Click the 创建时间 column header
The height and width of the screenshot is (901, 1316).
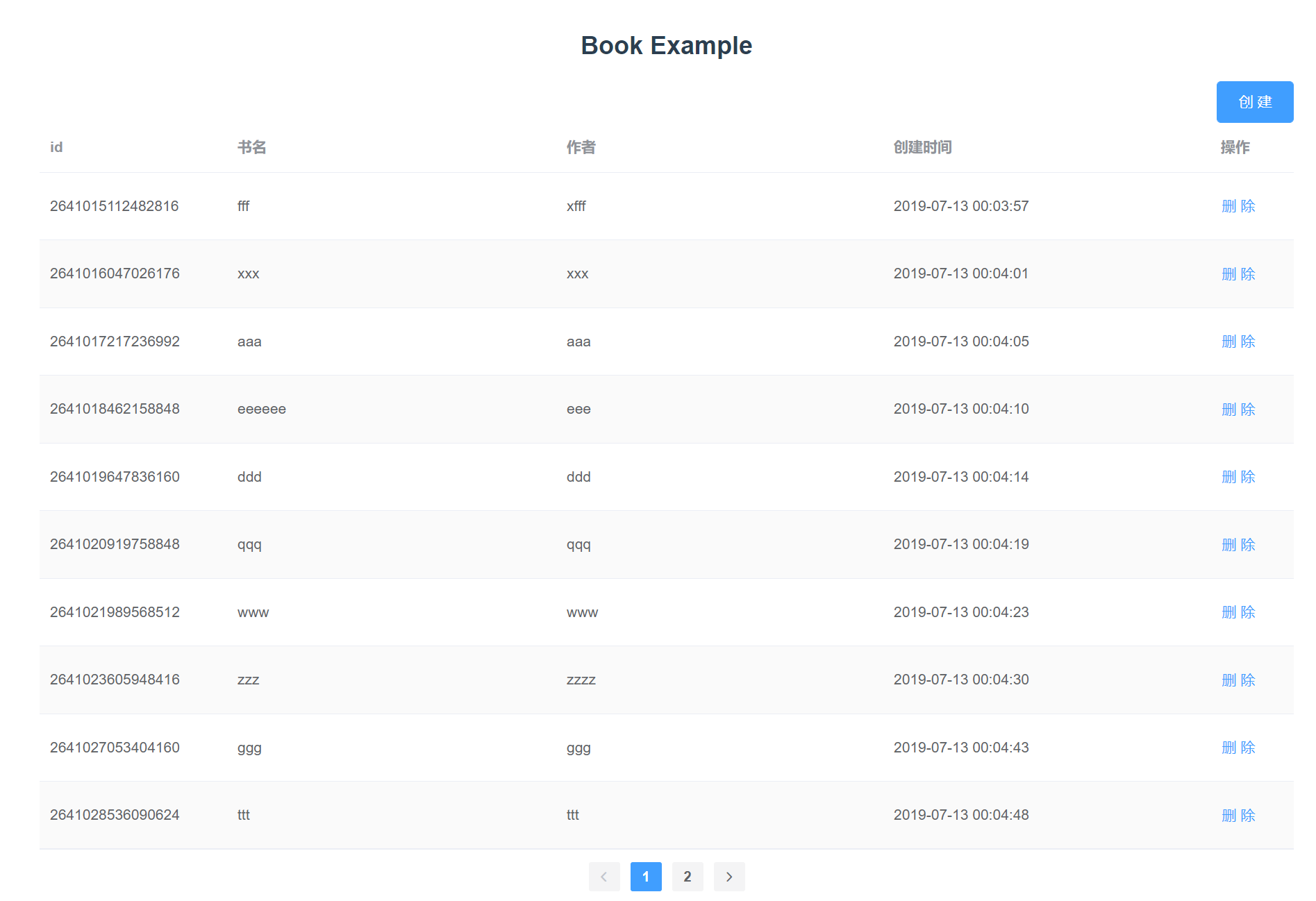click(923, 147)
